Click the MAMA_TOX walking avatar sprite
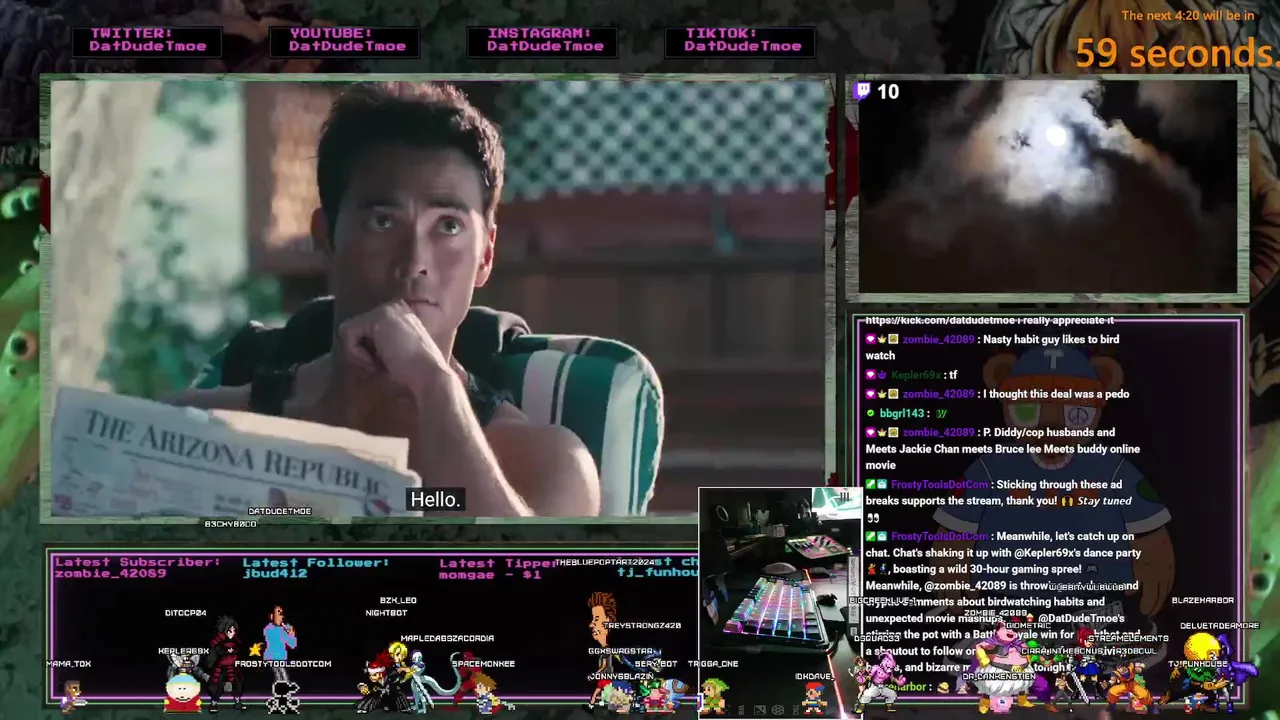Screen dimensions: 1280x720 click(x=73, y=696)
